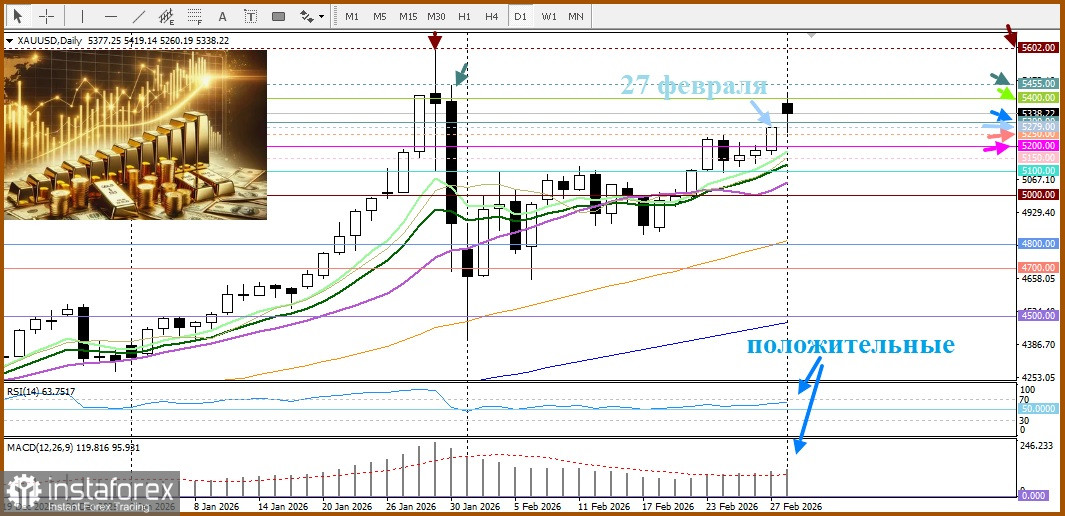Draw a vertical line tool
The width and height of the screenshot is (1065, 516).
83,16
